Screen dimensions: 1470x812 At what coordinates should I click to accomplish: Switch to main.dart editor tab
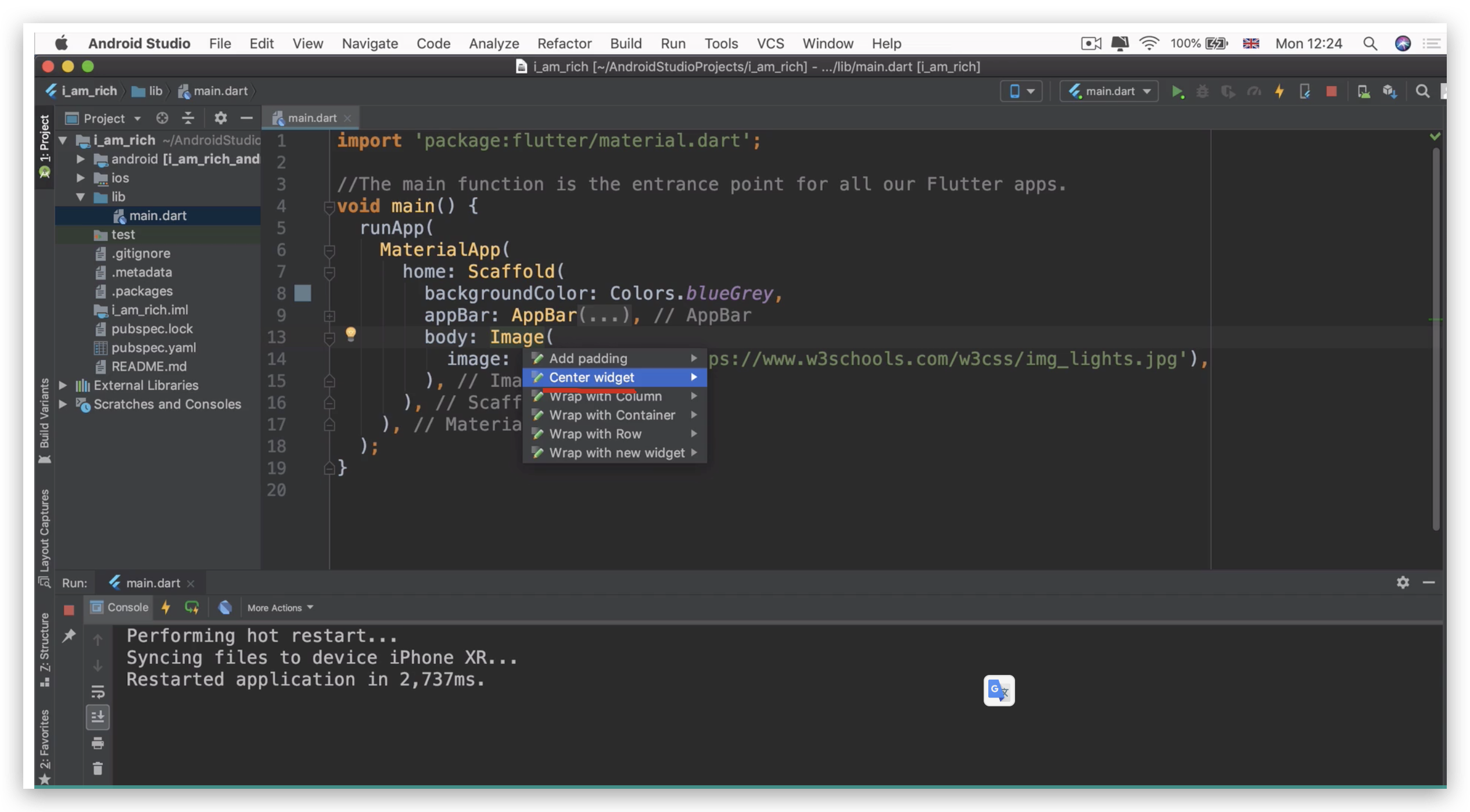point(311,118)
